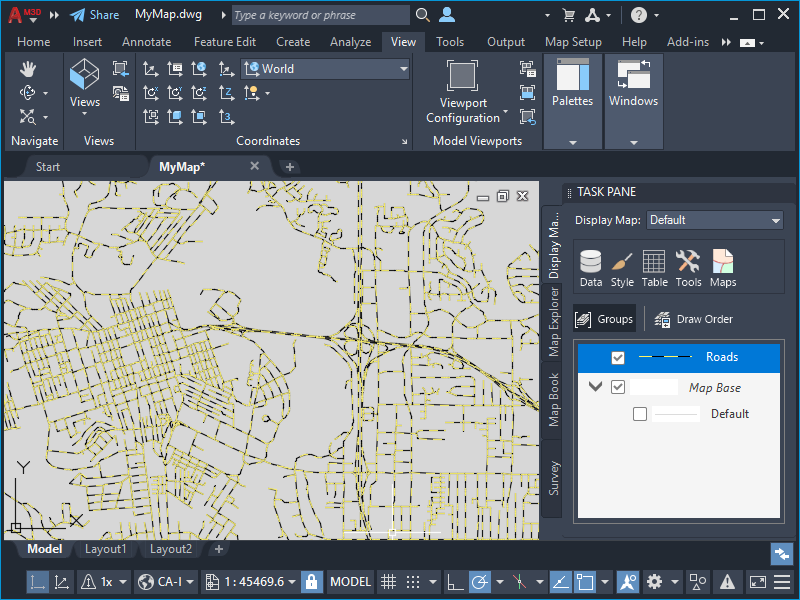Open the Layout1 tab
This screenshot has height=600, width=800.
[105, 549]
